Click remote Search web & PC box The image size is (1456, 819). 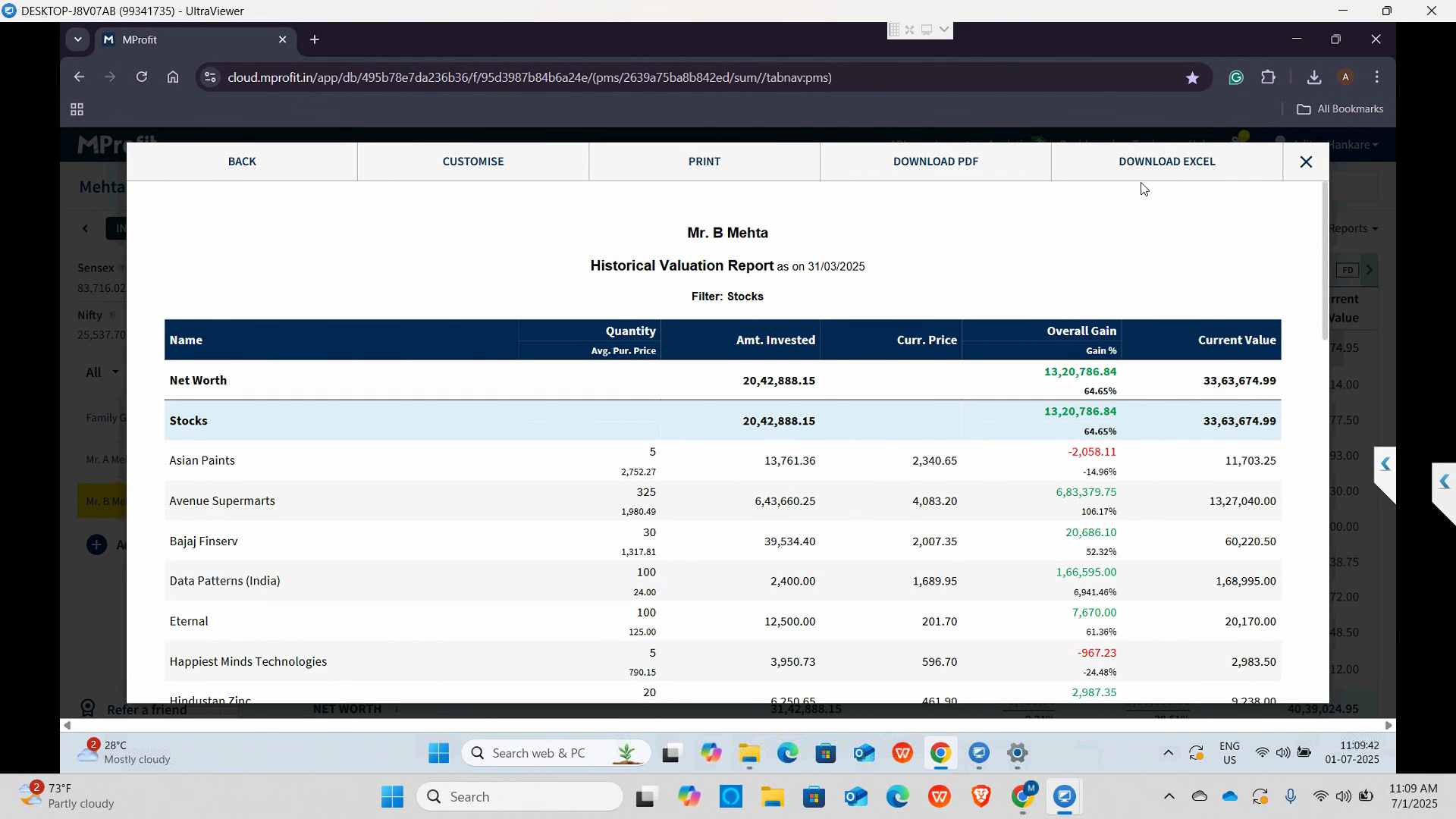(x=556, y=753)
